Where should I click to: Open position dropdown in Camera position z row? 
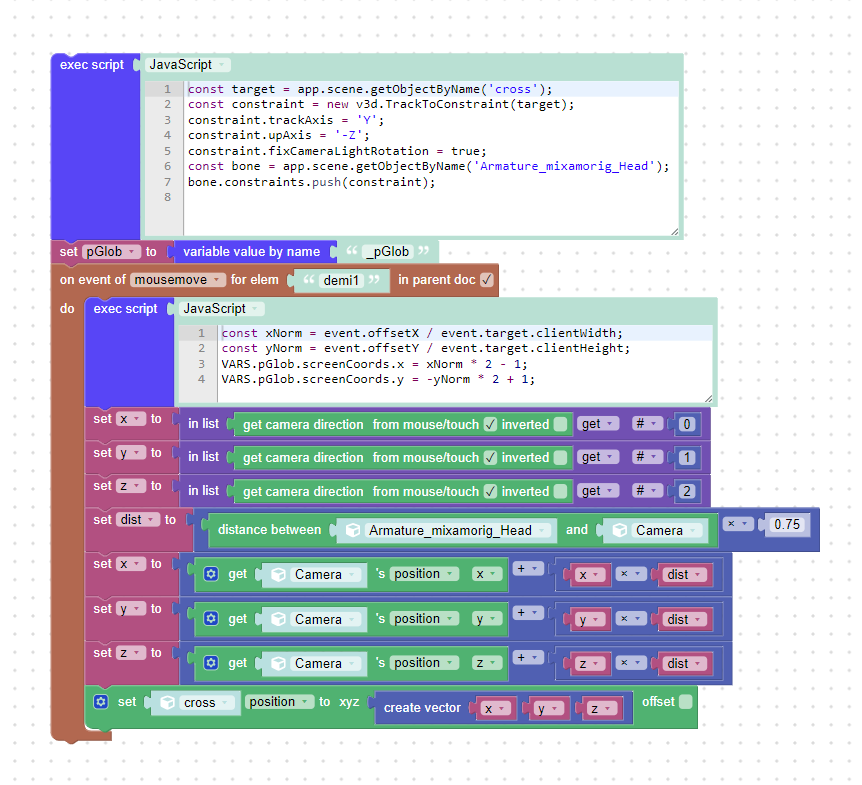[x=424, y=663]
